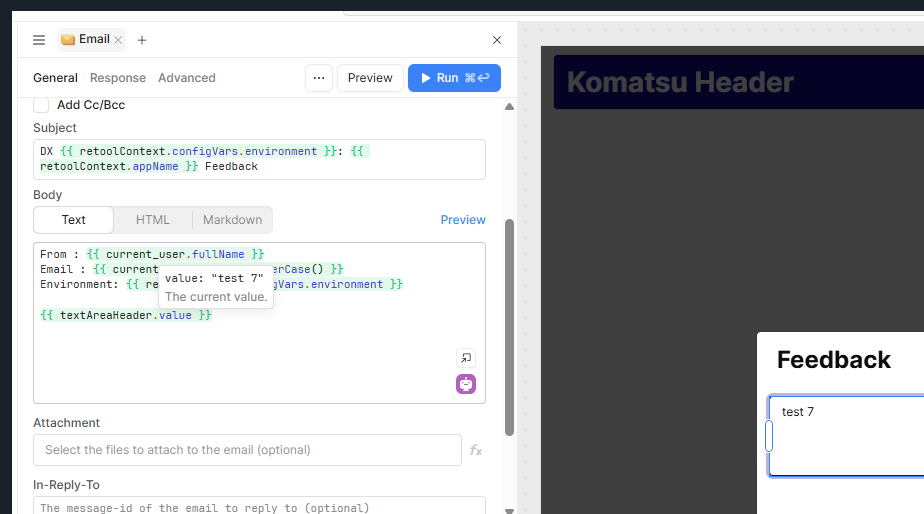This screenshot has width=924, height=514.
Task: Open the purple AI assistant icon
Action: pyautogui.click(x=466, y=384)
